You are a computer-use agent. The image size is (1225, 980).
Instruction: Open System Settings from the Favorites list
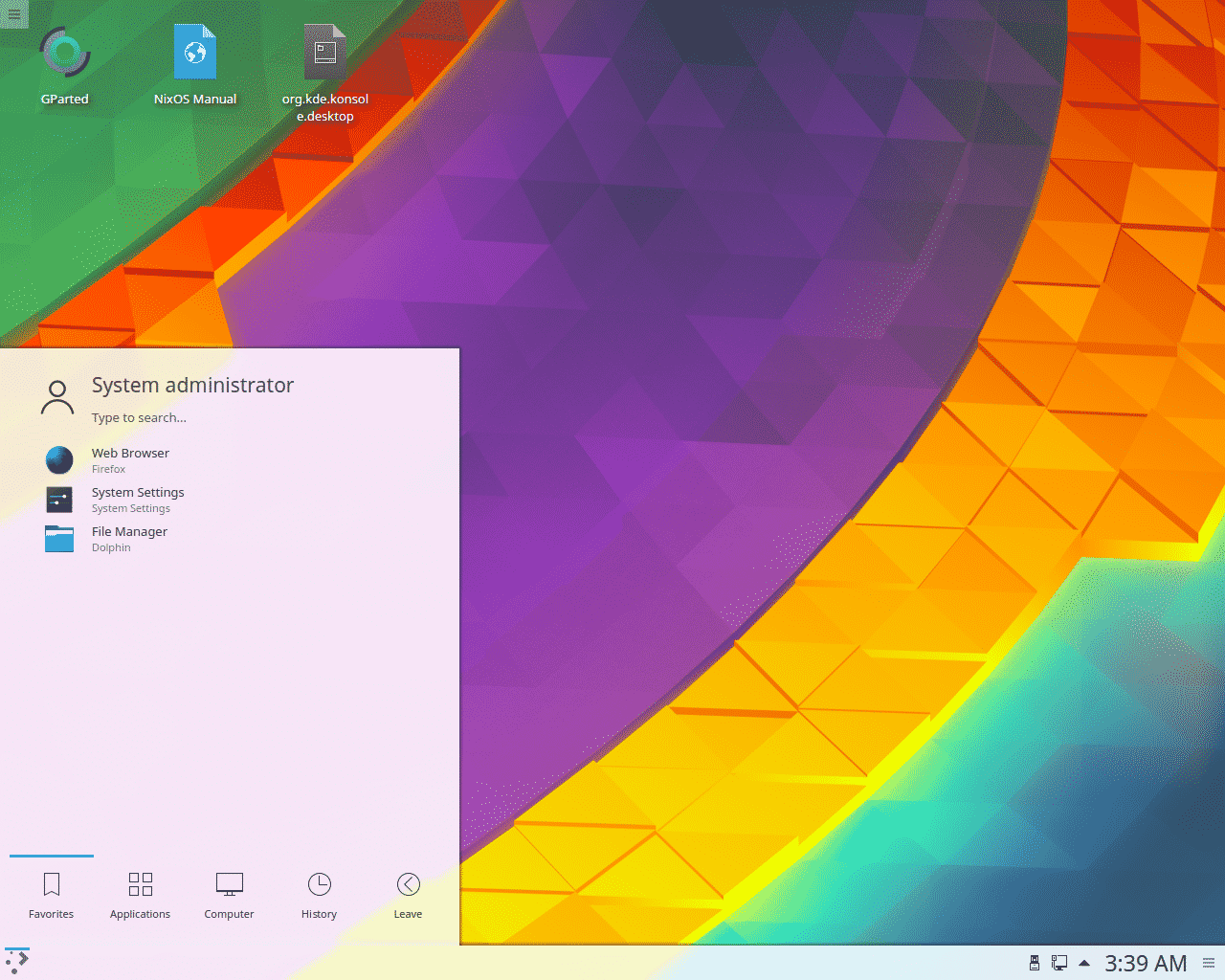coord(230,500)
